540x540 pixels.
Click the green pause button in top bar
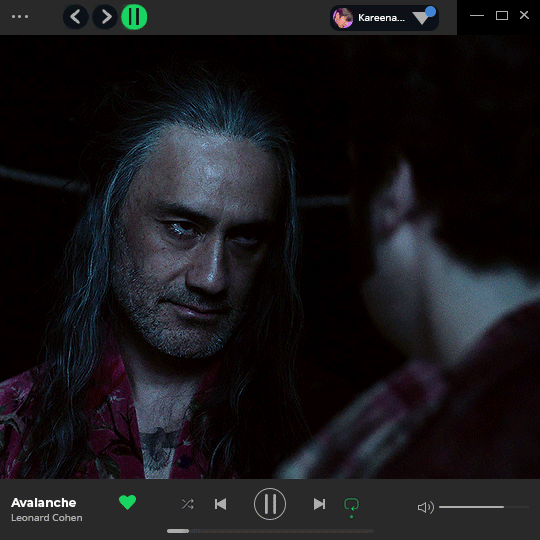pyautogui.click(x=134, y=17)
